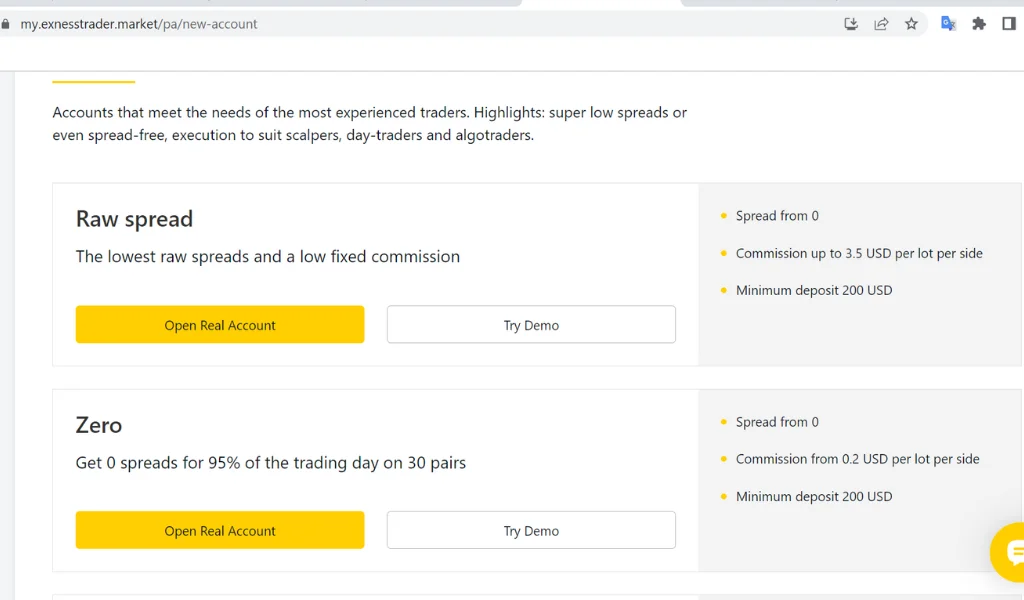Image resolution: width=1024 pixels, height=600 pixels.
Task: Try Demo for Raw spread account
Action: pos(531,325)
